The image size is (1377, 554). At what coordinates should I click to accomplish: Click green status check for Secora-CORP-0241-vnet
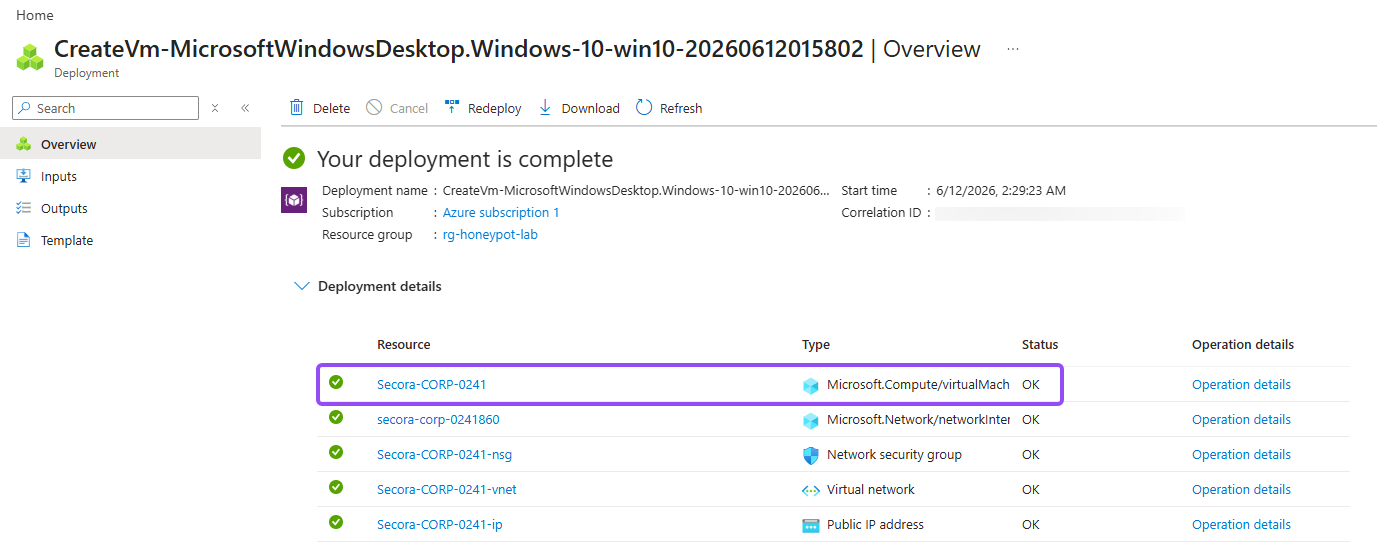[336, 487]
